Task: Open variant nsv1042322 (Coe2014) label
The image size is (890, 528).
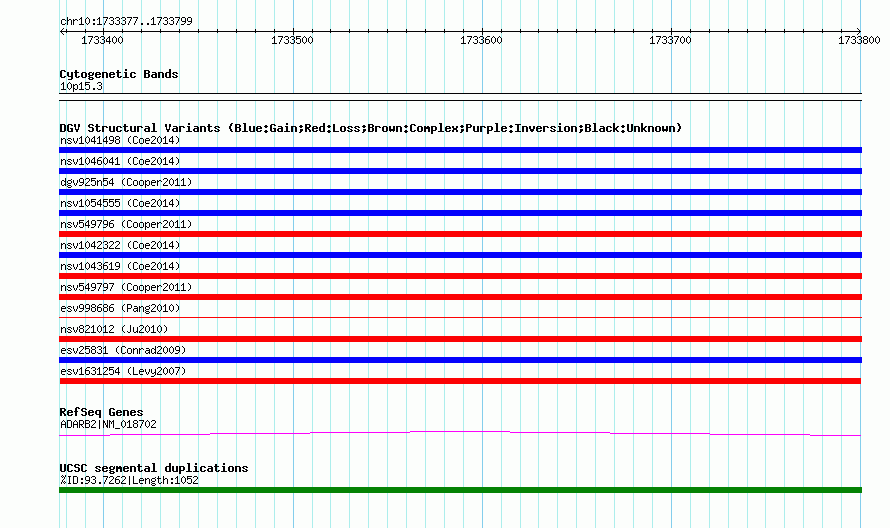Action: point(120,245)
